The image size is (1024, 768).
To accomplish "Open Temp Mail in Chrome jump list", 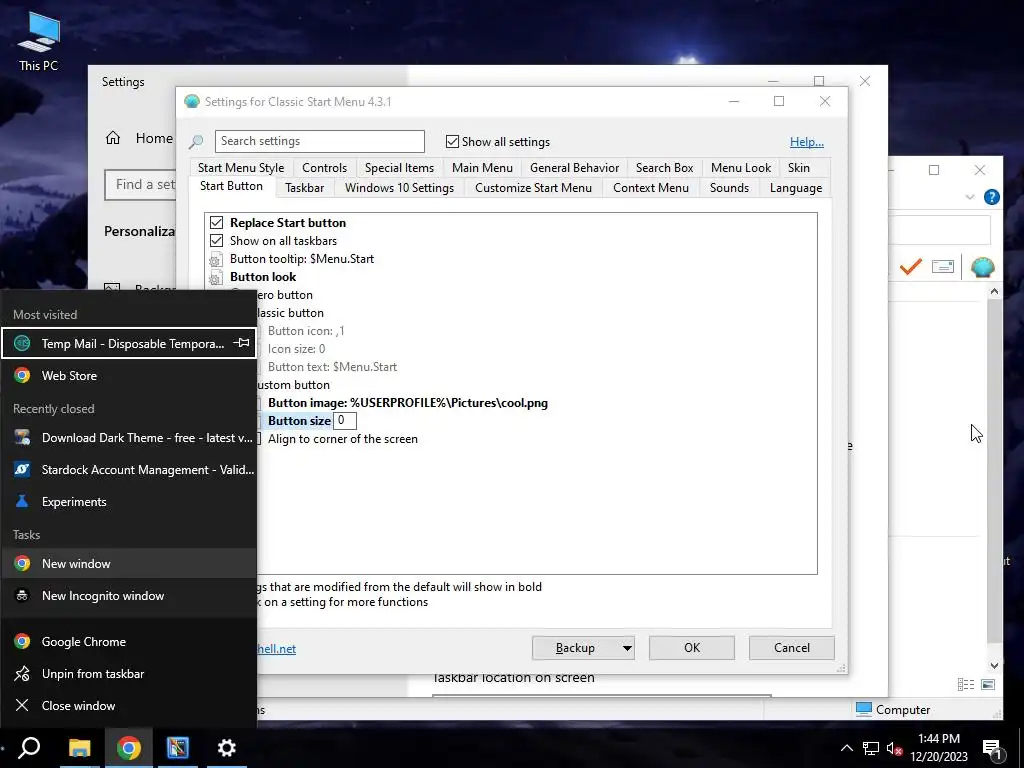I will coord(129,344).
